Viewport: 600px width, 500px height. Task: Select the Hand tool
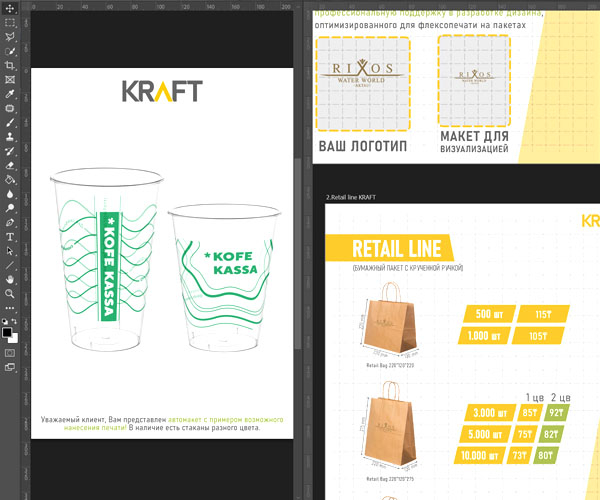tap(10, 280)
